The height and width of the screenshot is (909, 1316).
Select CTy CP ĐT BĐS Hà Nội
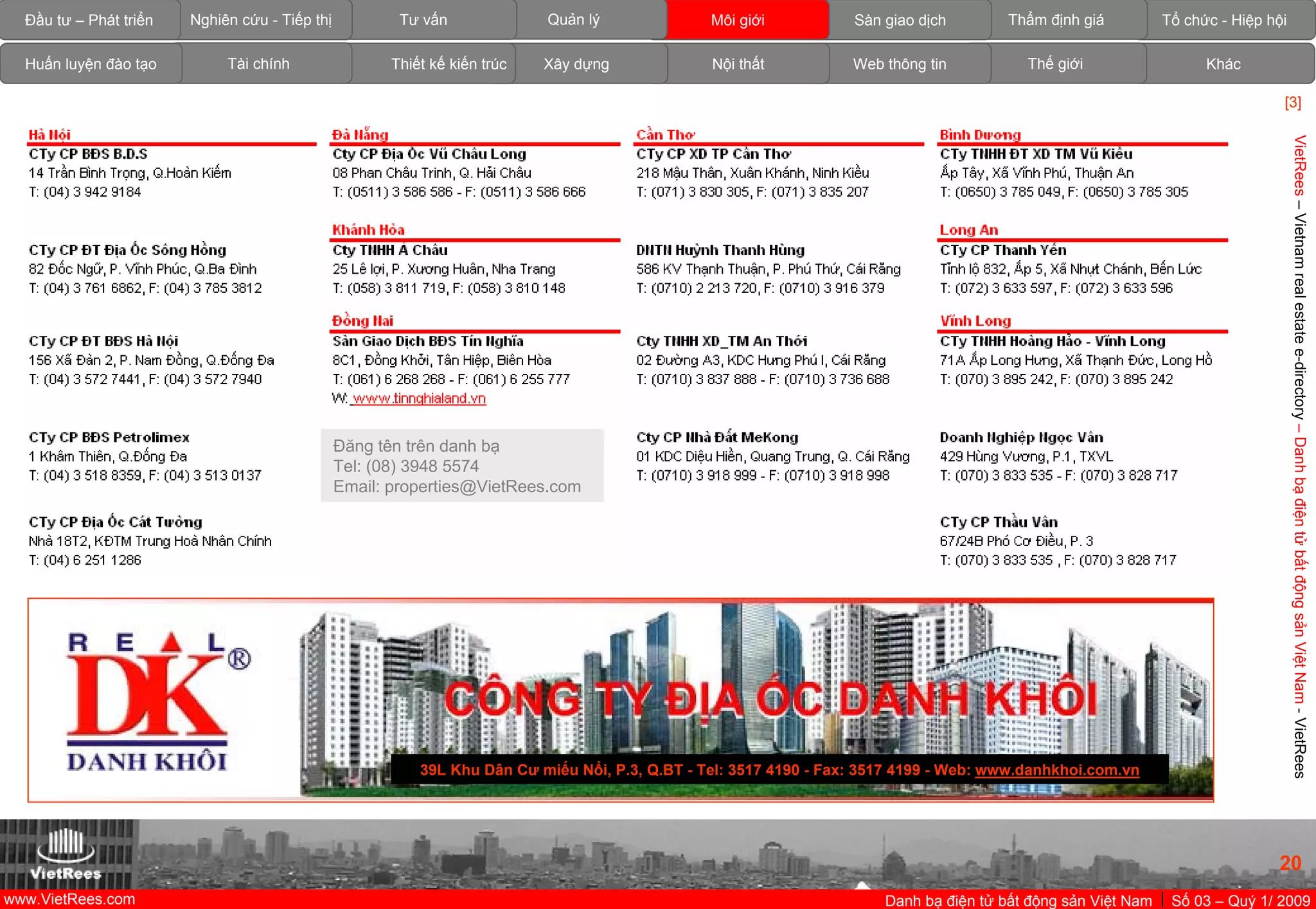(x=103, y=341)
